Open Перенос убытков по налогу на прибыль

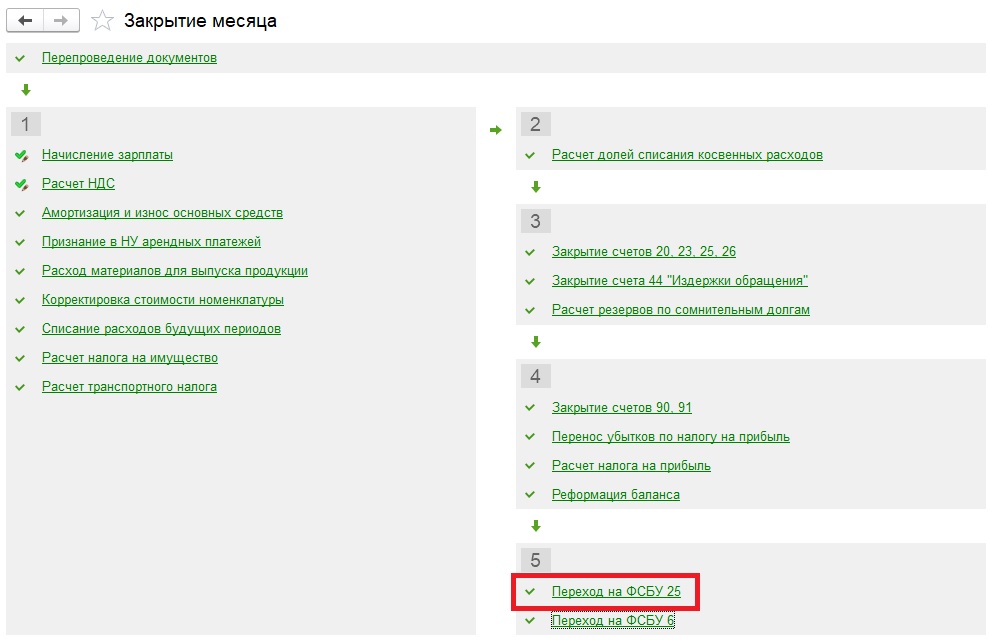(670, 437)
